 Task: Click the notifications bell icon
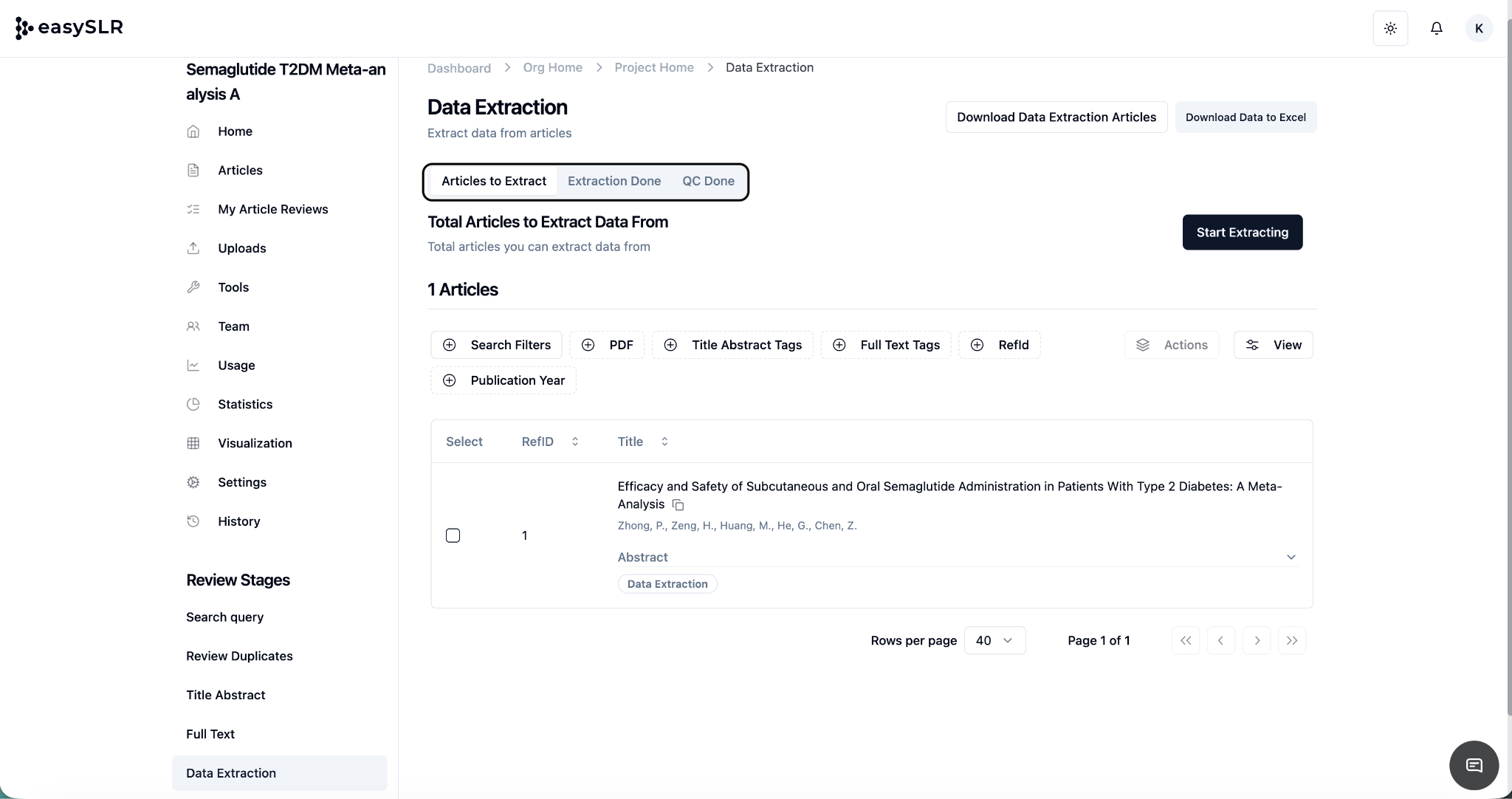coord(1436,28)
